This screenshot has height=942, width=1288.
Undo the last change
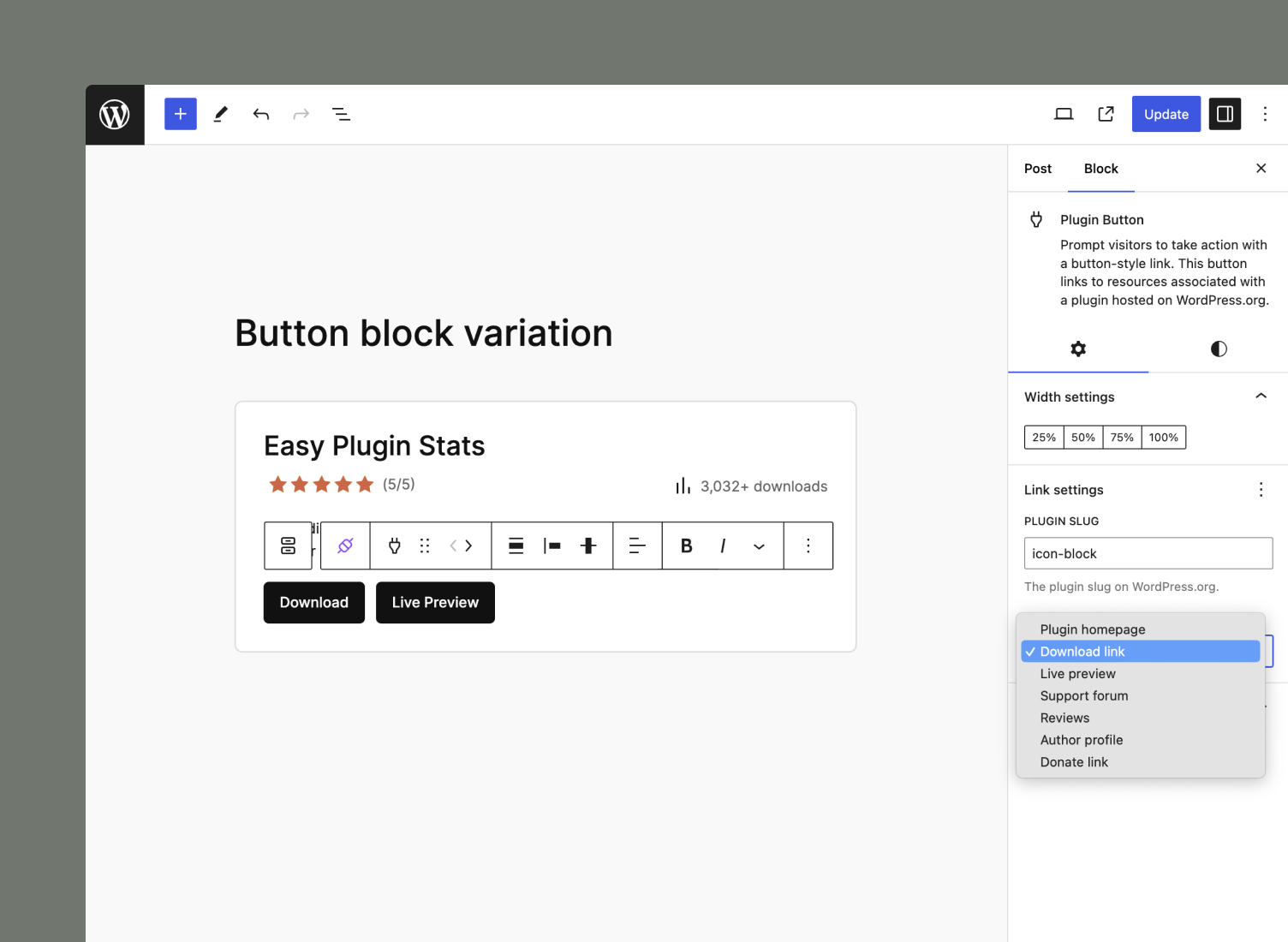tap(261, 114)
